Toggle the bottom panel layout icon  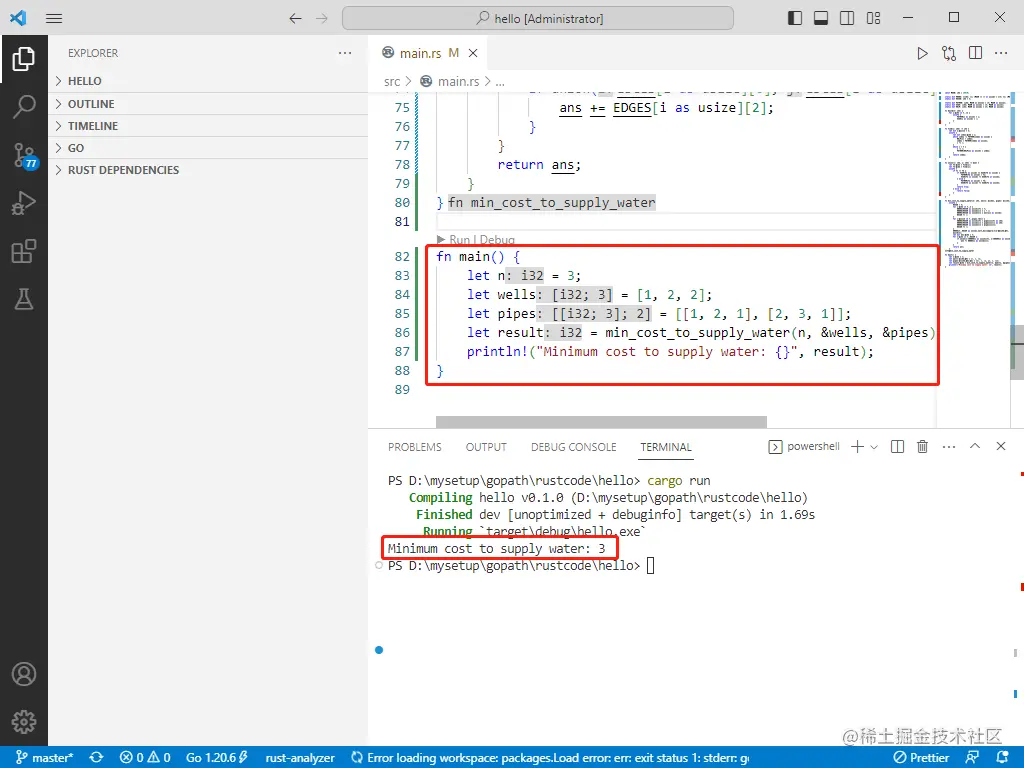point(821,18)
